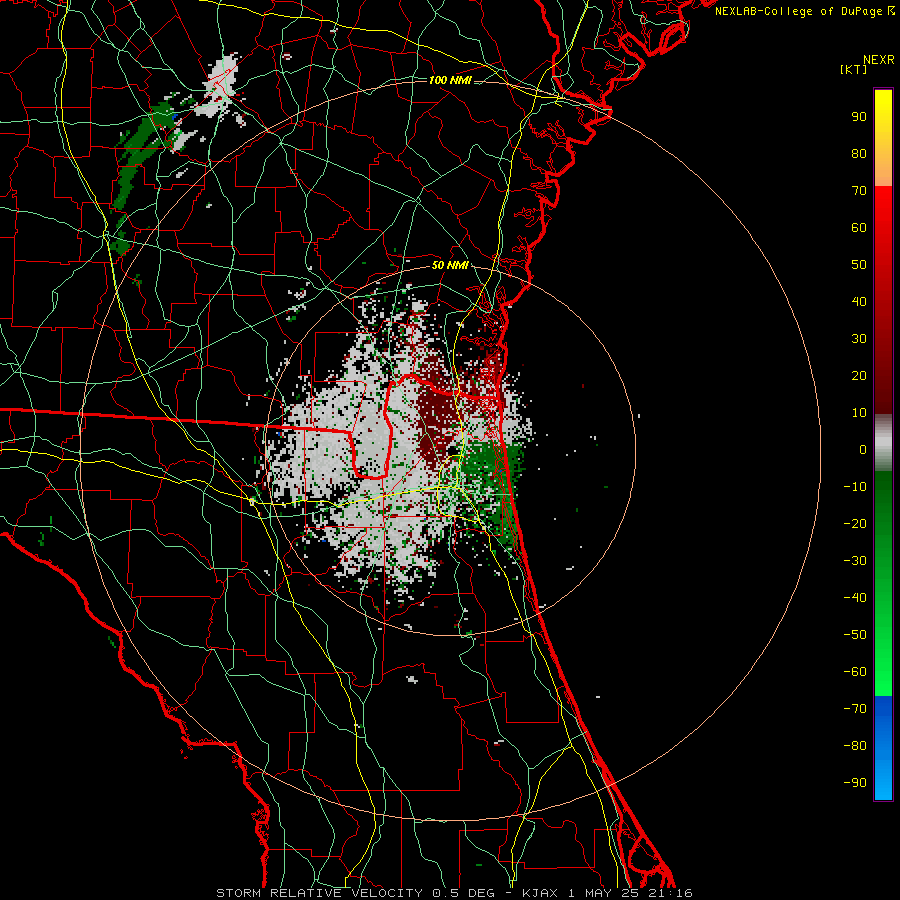Click the 100 NMI range ring label
The width and height of the screenshot is (900, 900).
(450, 80)
